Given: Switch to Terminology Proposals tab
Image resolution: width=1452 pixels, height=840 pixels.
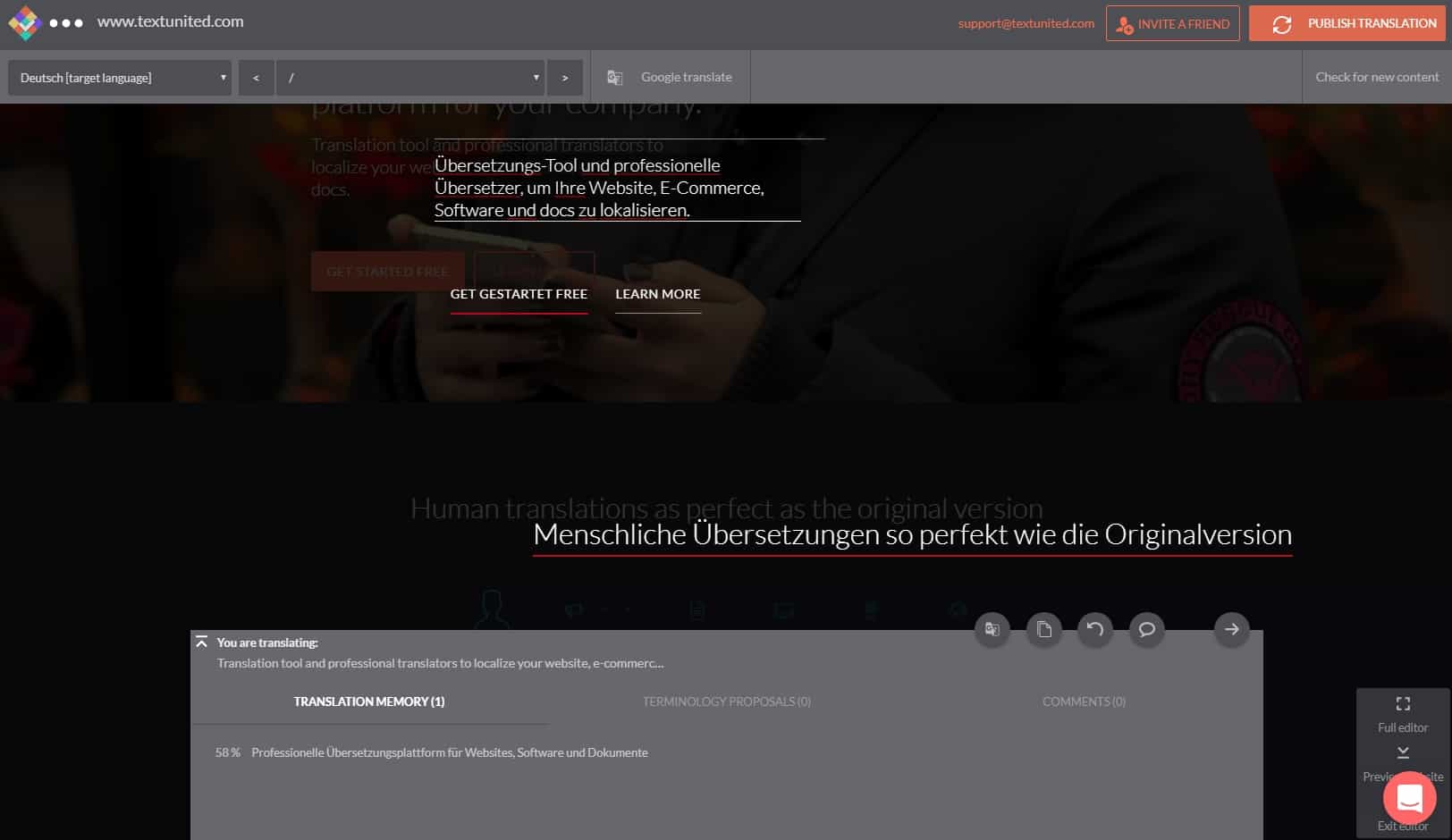Looking at the screenshot, I should 727,701.
